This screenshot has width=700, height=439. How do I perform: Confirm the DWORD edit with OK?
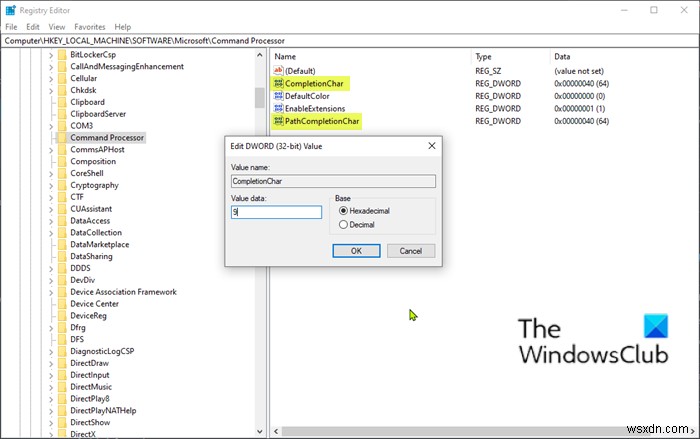click(x=356, y=251)
